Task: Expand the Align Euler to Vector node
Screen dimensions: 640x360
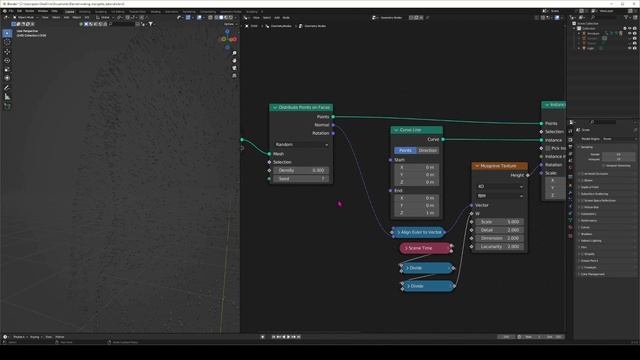Action: pos(398,232)
